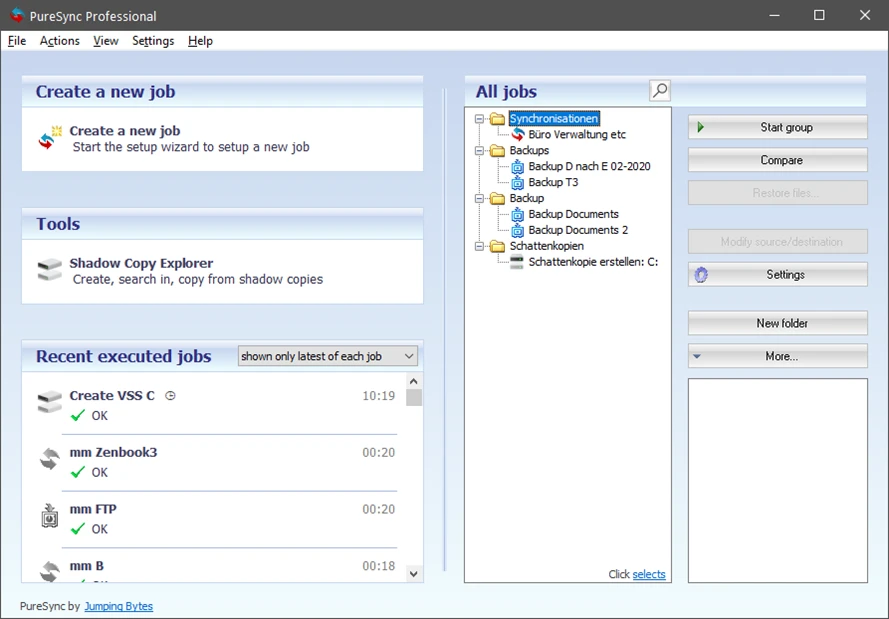Open the More... dropdown button
889x619 pixels.
(777, 356)
